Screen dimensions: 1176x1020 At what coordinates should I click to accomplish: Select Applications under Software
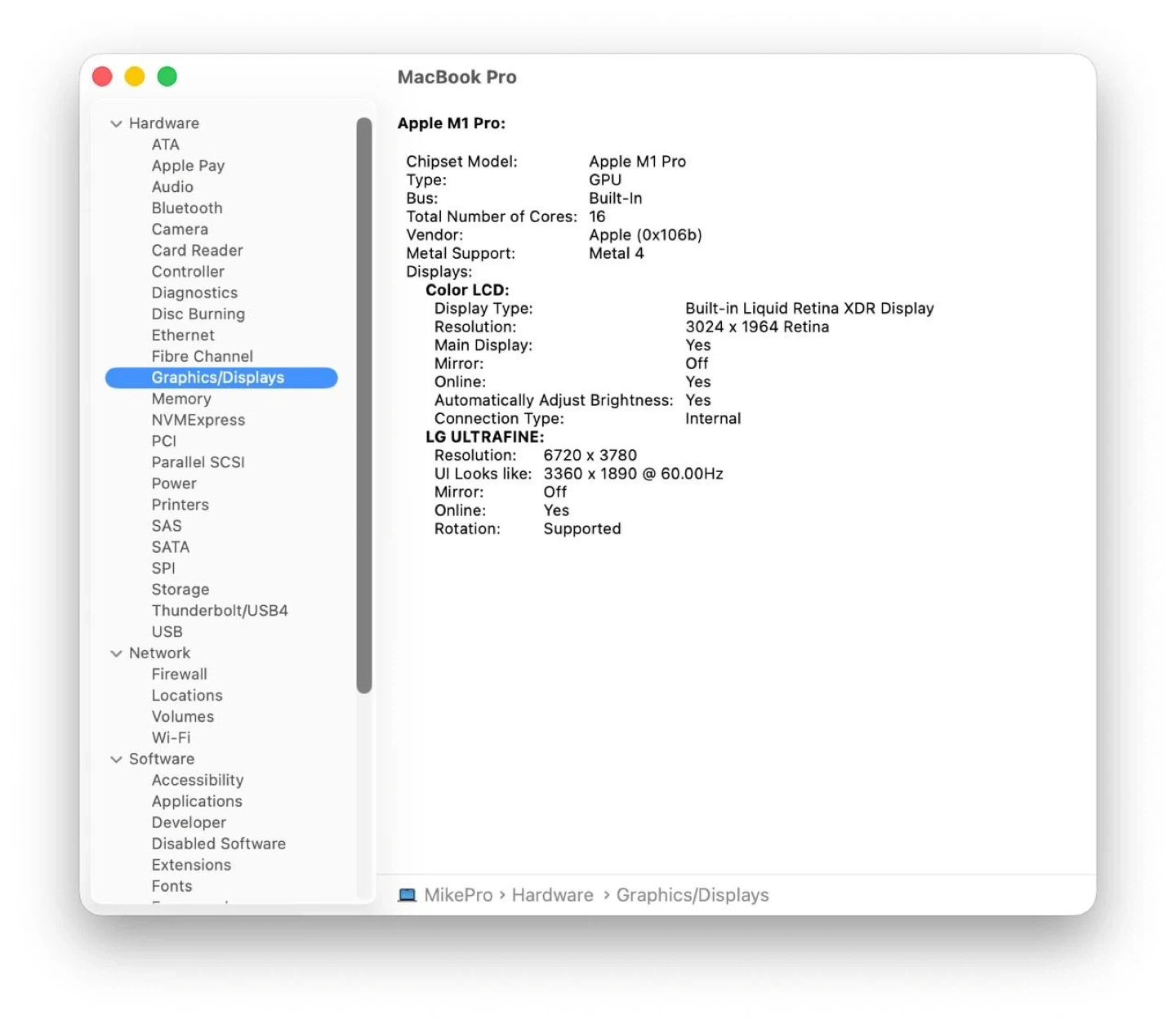click(x=197, y=801)
